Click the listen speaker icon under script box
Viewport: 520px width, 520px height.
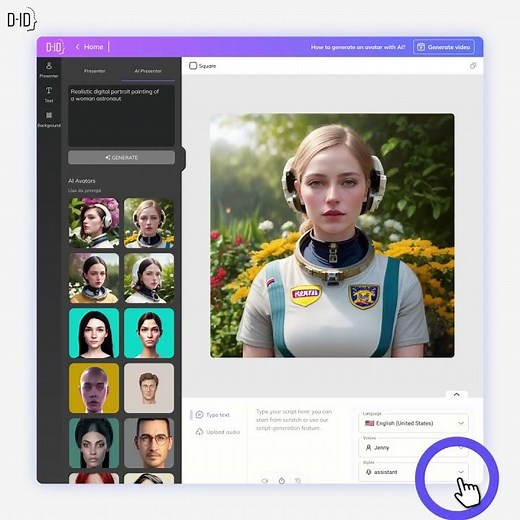(265, 481)
